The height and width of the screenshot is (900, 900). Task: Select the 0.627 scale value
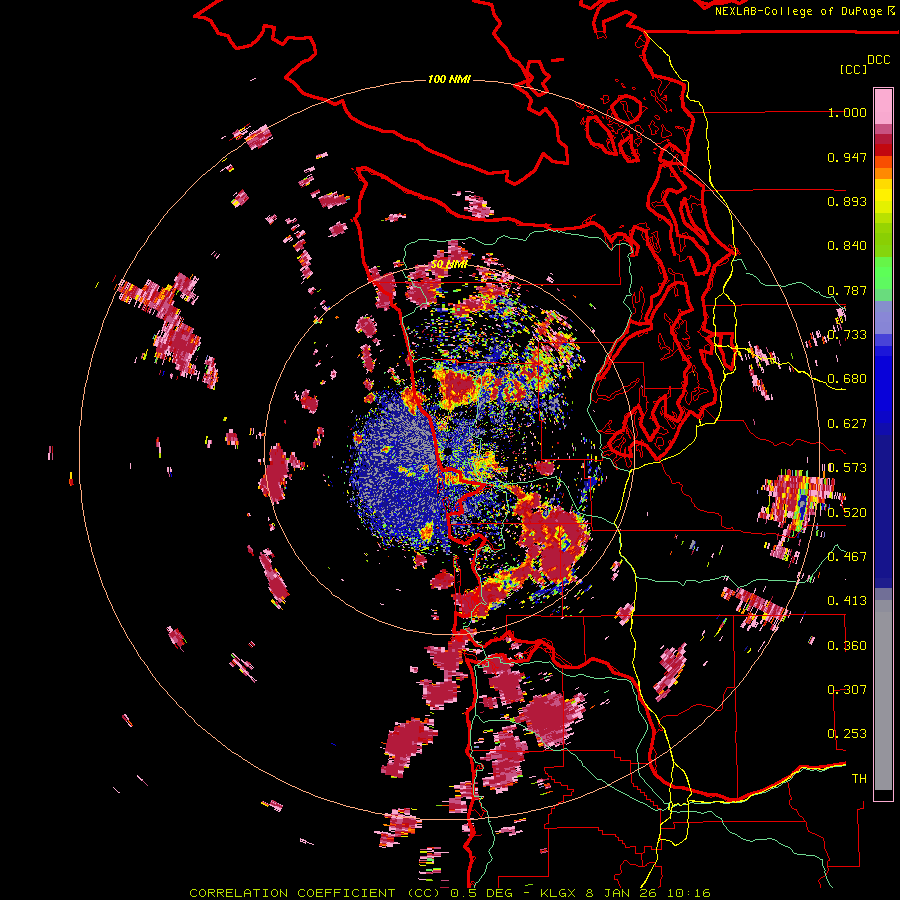tap(847, 424)
